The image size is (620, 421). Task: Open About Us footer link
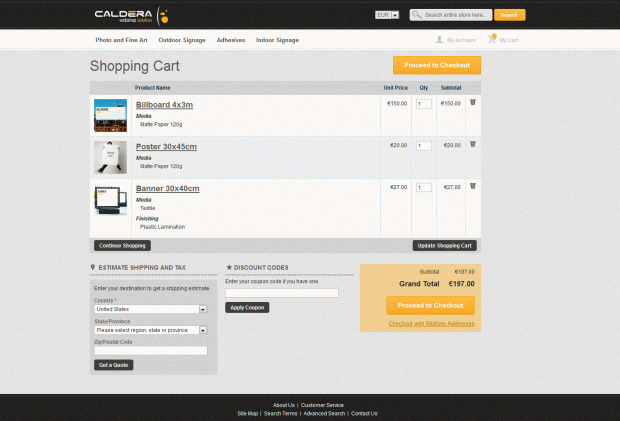click(284, 405)
